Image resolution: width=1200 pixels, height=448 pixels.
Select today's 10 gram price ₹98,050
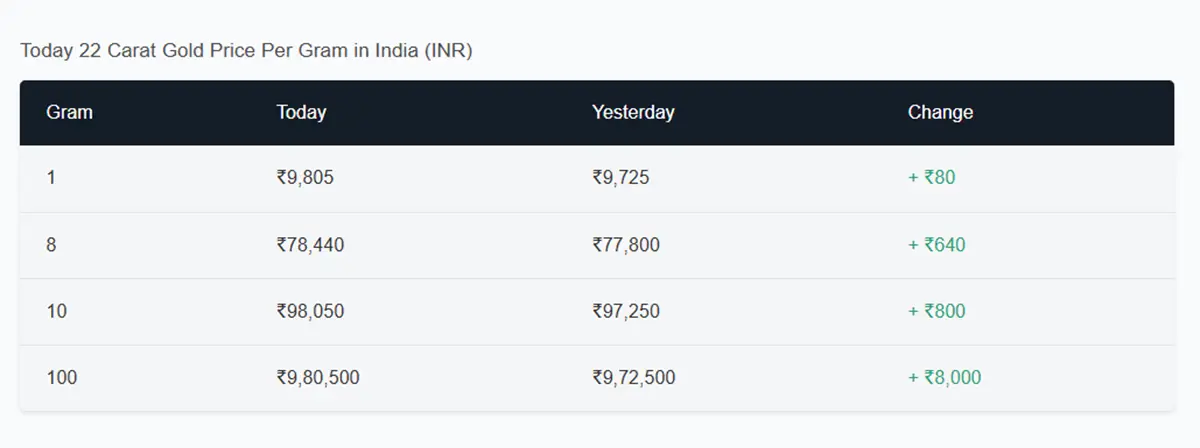[310, 311]
